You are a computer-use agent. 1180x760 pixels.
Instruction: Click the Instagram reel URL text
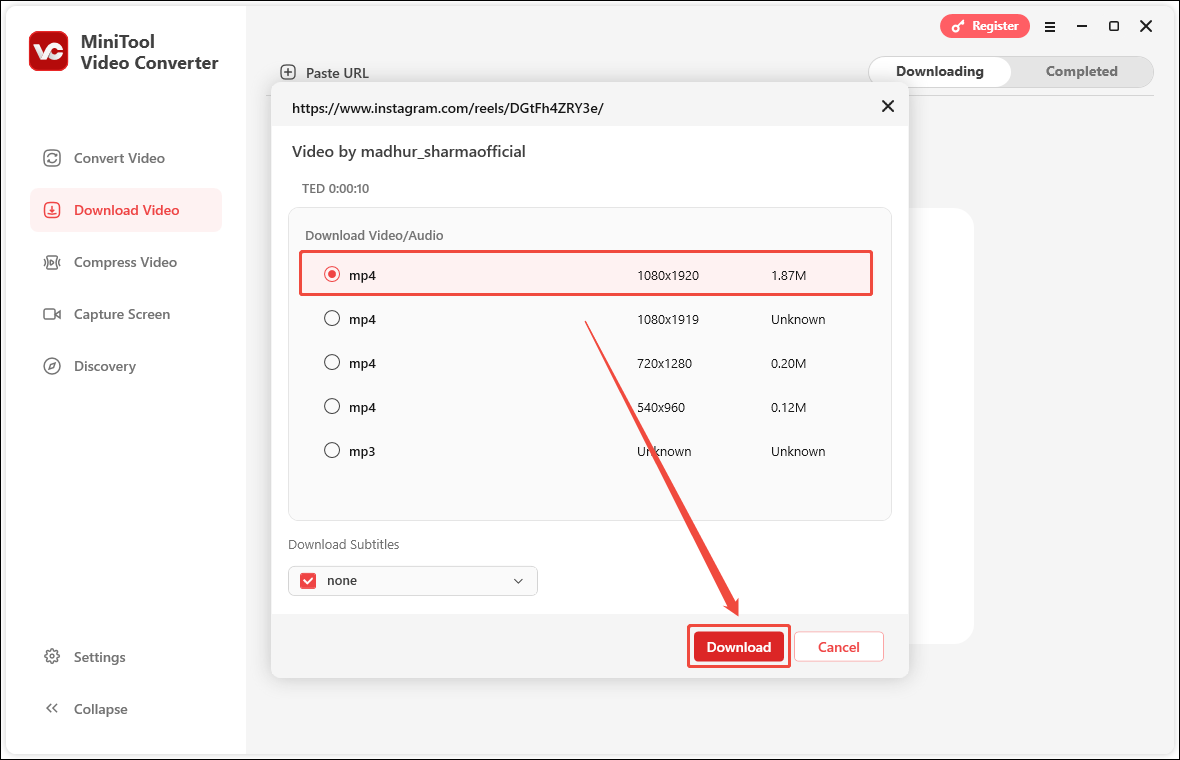point(448,108)
